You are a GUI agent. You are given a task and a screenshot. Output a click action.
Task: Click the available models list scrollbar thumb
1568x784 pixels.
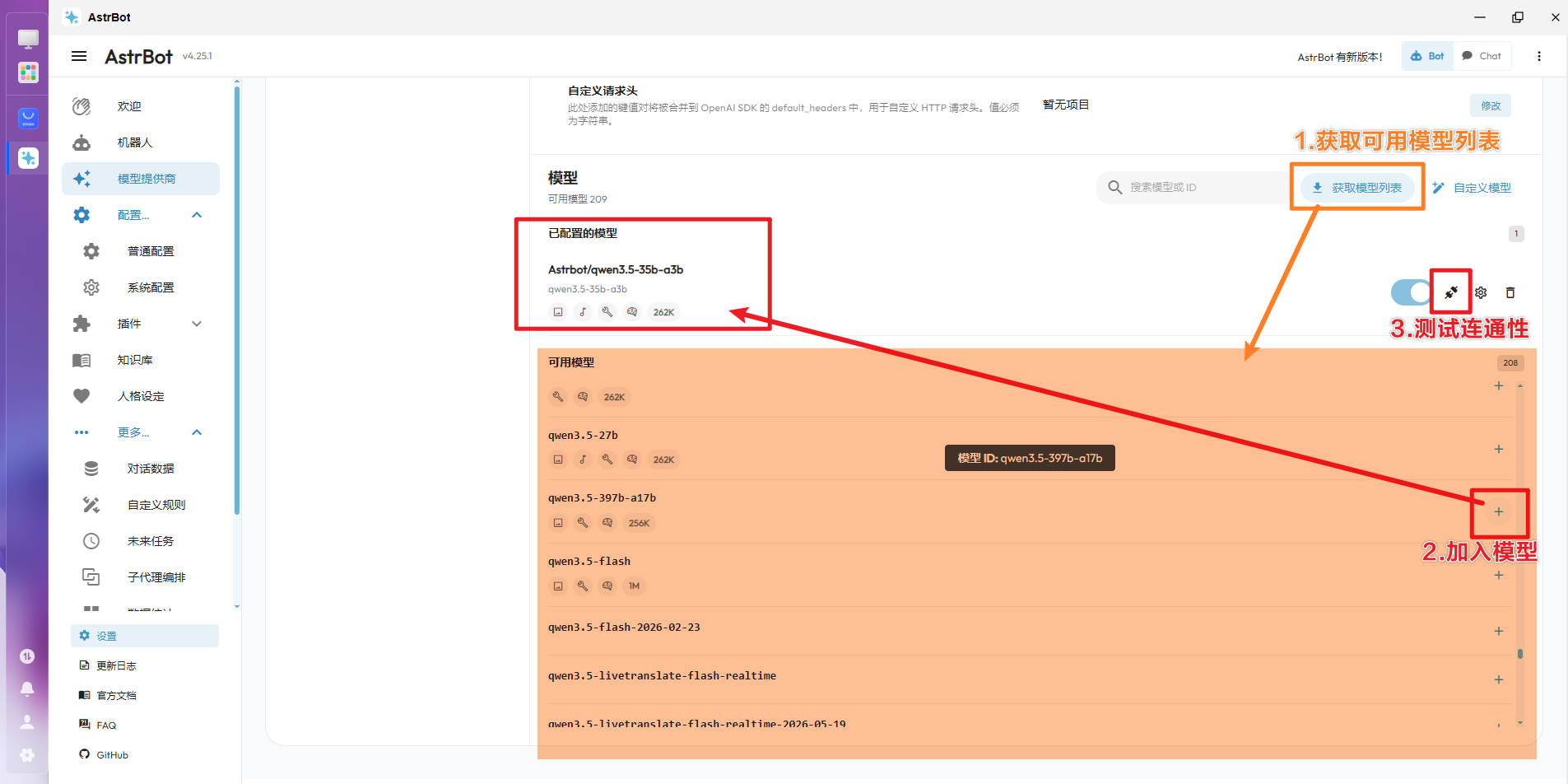[x=1520, y=654]
